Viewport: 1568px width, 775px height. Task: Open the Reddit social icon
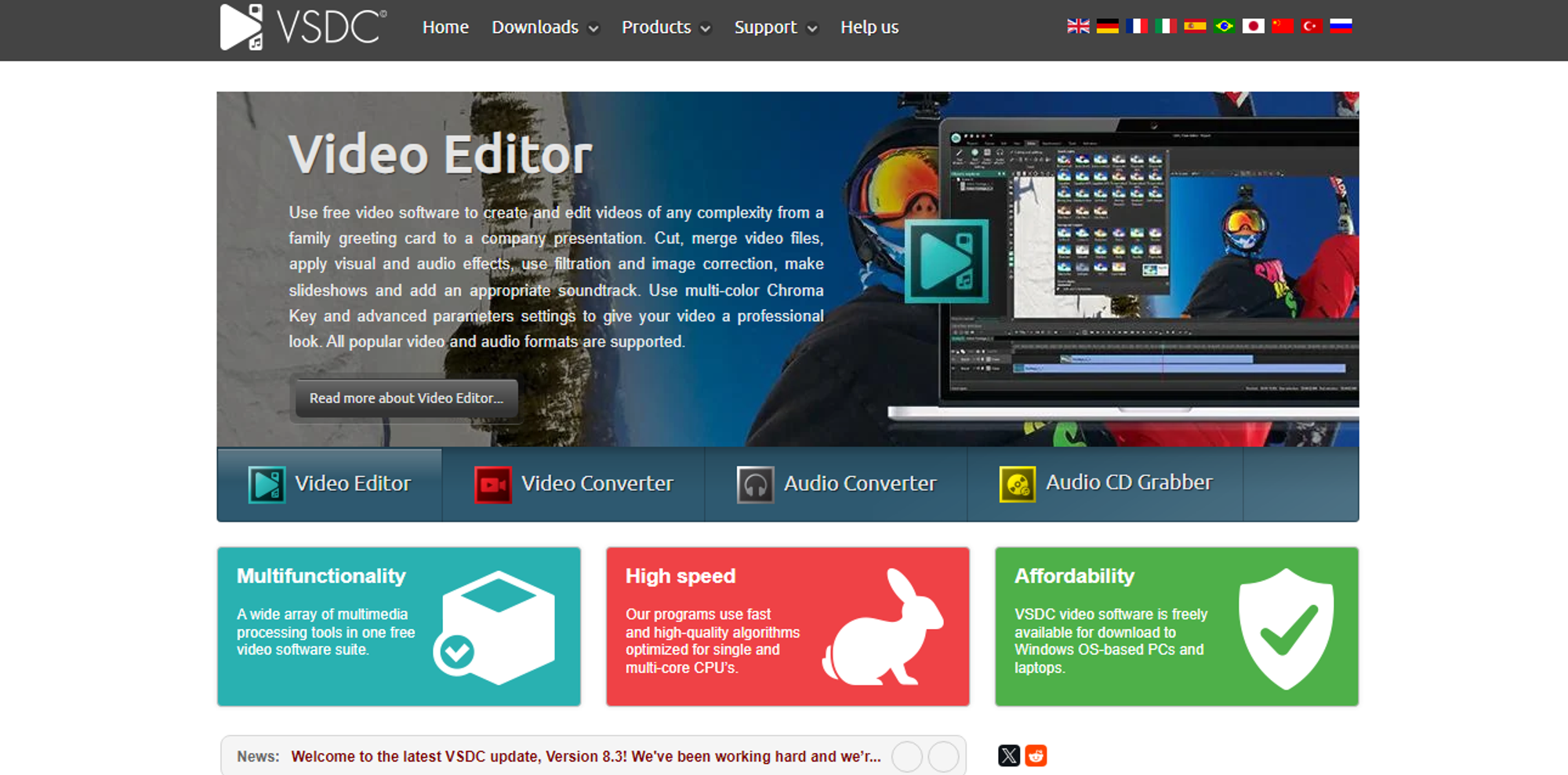point(1036,755)
